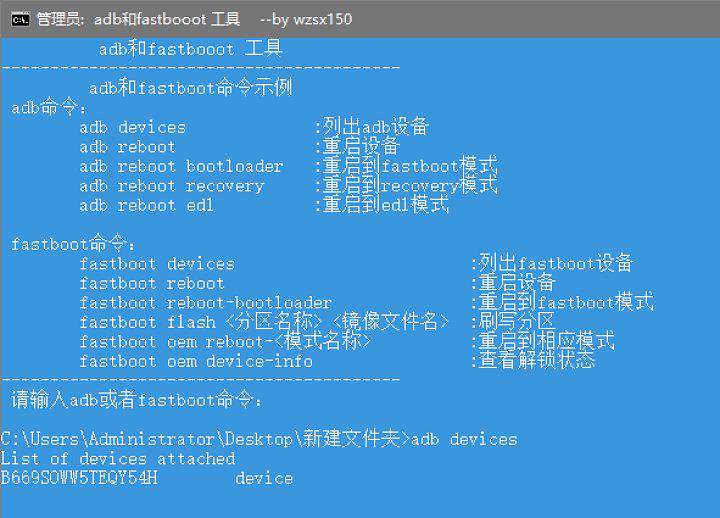Screen dimensions: 720x518
Task: Click the '--by wzsx150' title text
Action: (x=306, y=19)
